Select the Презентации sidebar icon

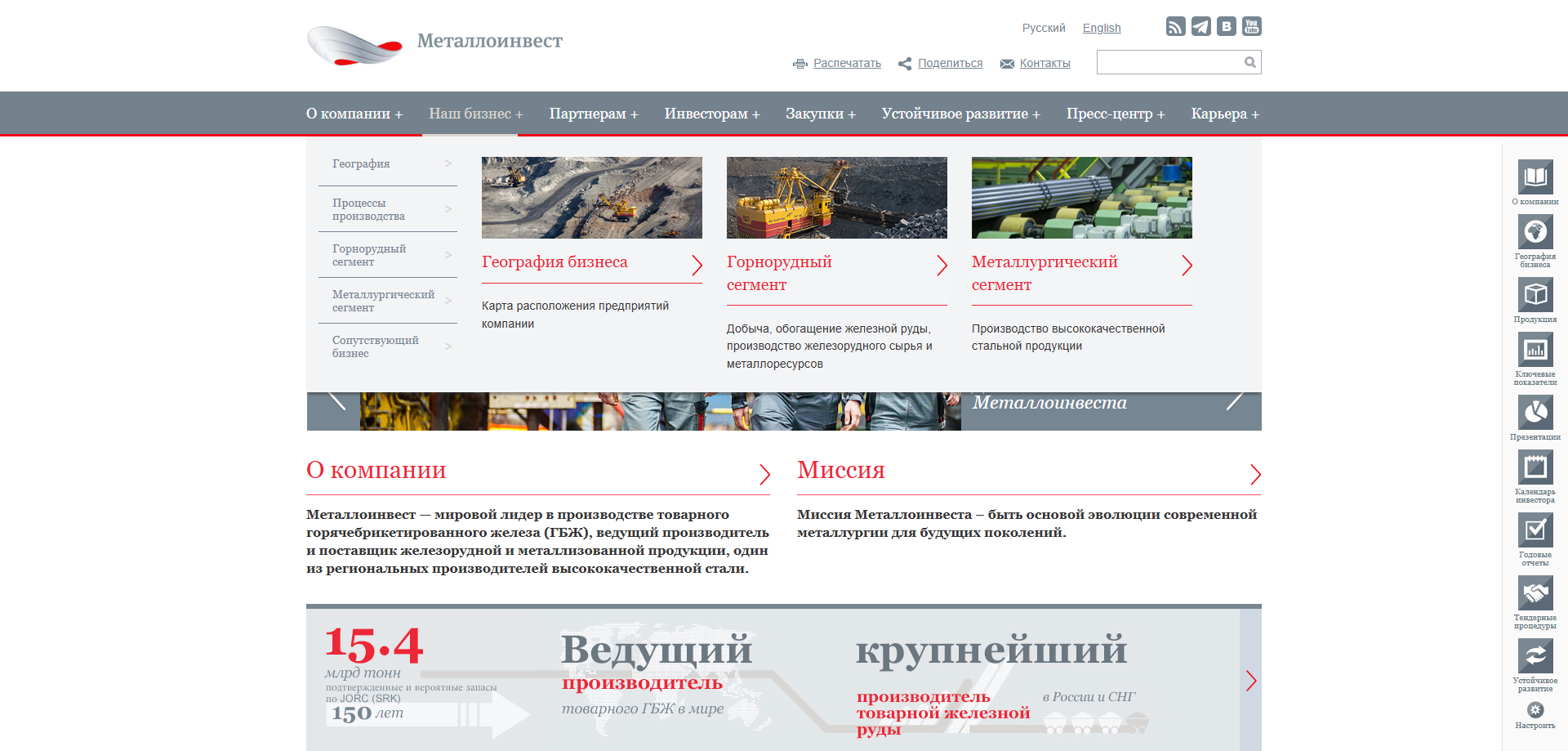click(x=1535, y=413)
